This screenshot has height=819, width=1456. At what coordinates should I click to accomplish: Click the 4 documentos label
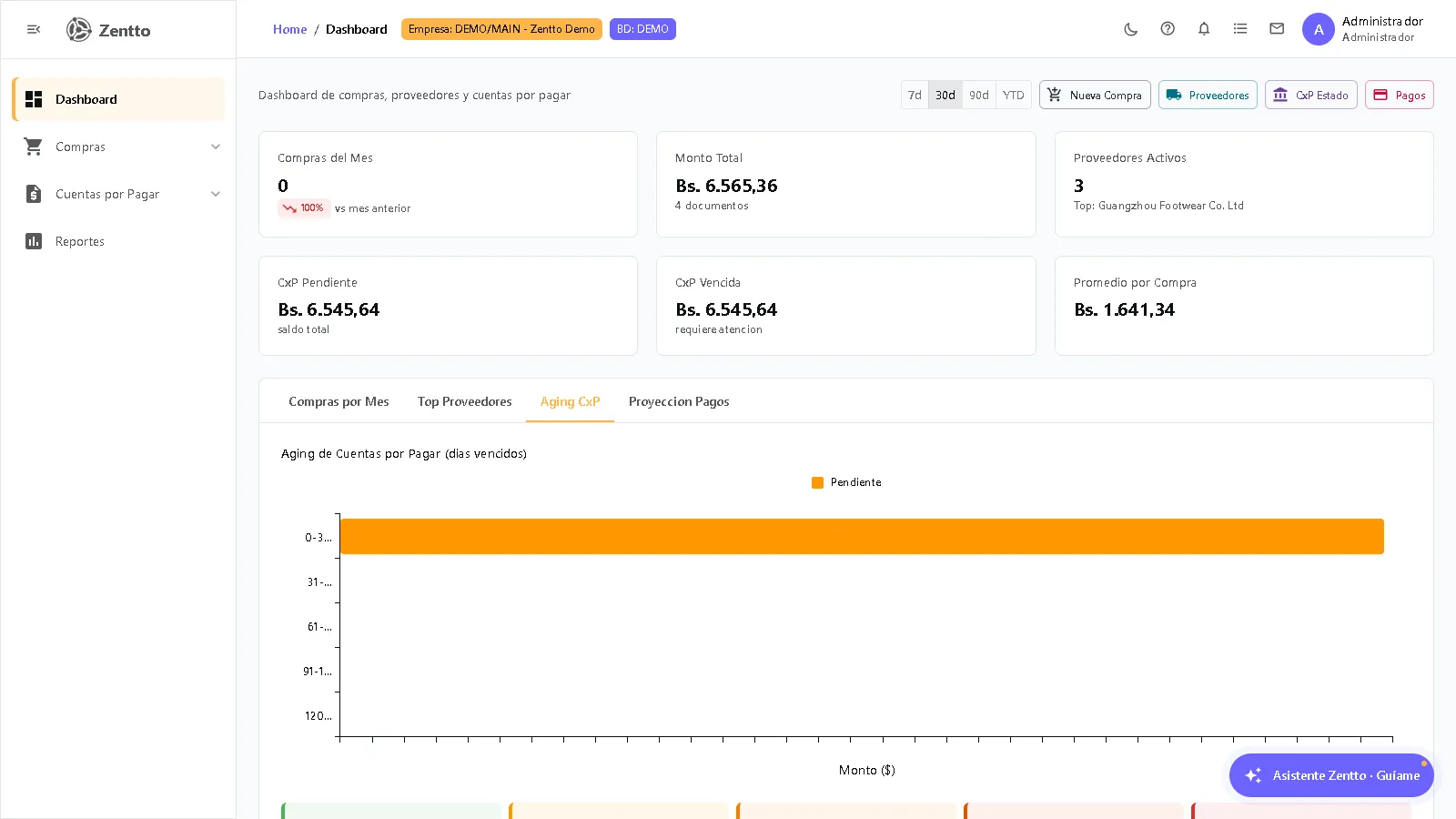pyautogui.click(x=712, y=206)
